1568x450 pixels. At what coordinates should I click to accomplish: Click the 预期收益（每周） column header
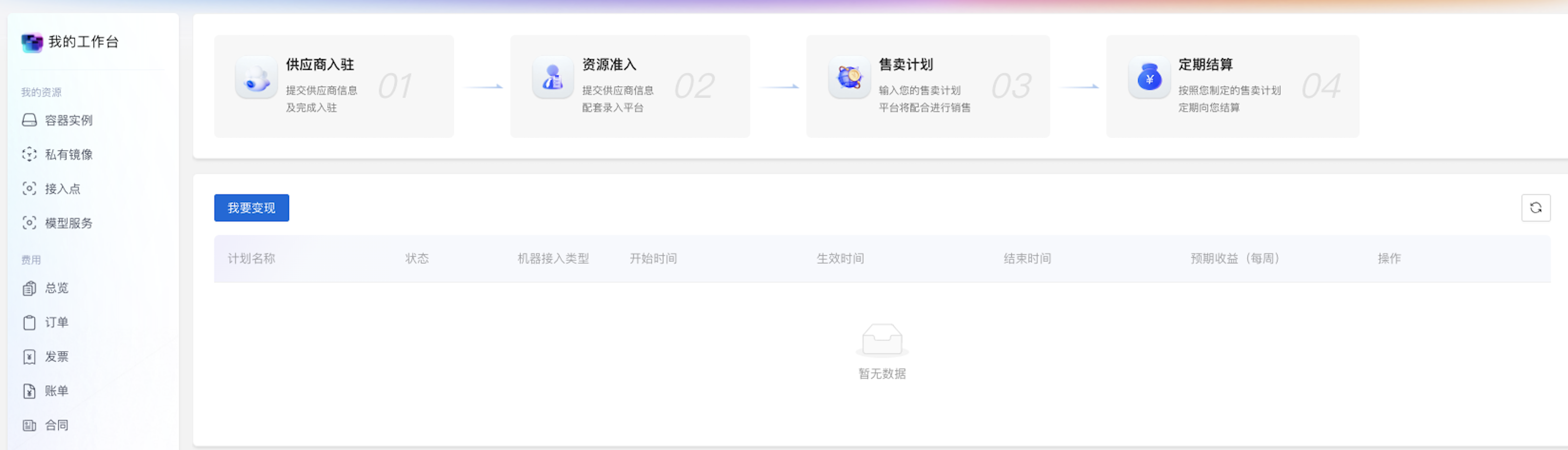click(x=1236, y=259)
